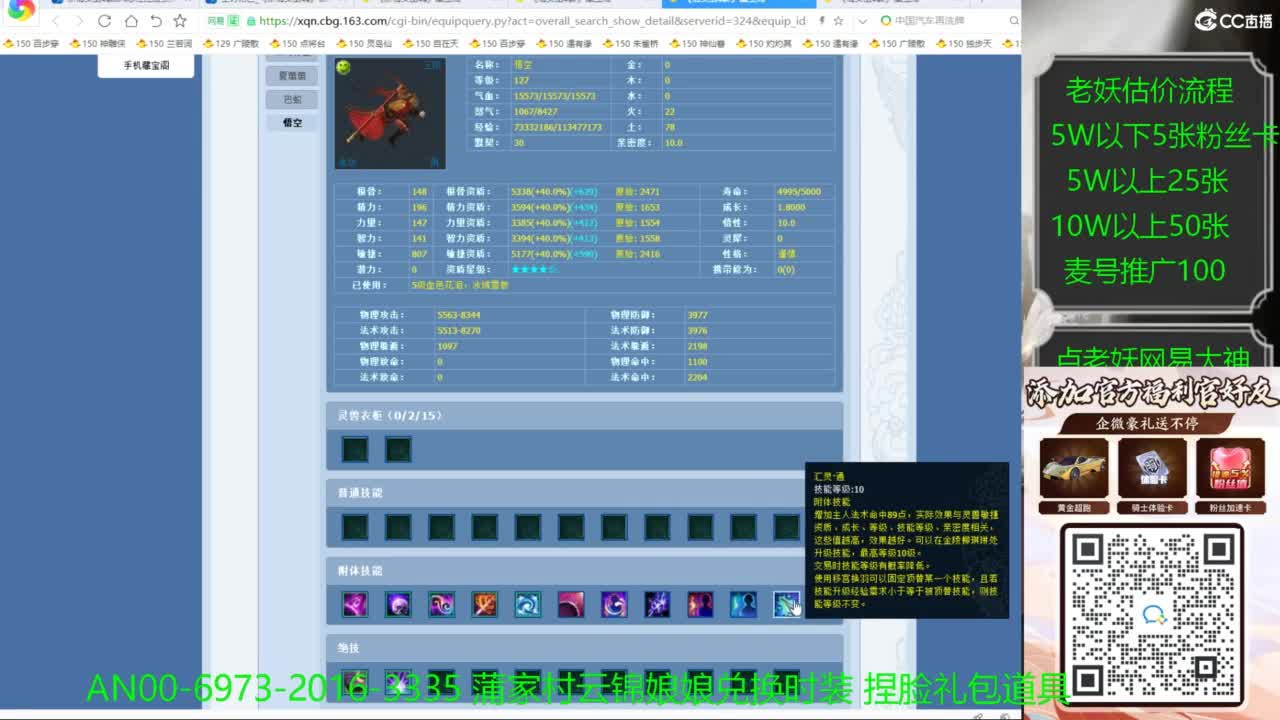Screen dimensions: 1280x720
Task: Open the 150 百步穿 bookmark
Action: coord(32,44)
